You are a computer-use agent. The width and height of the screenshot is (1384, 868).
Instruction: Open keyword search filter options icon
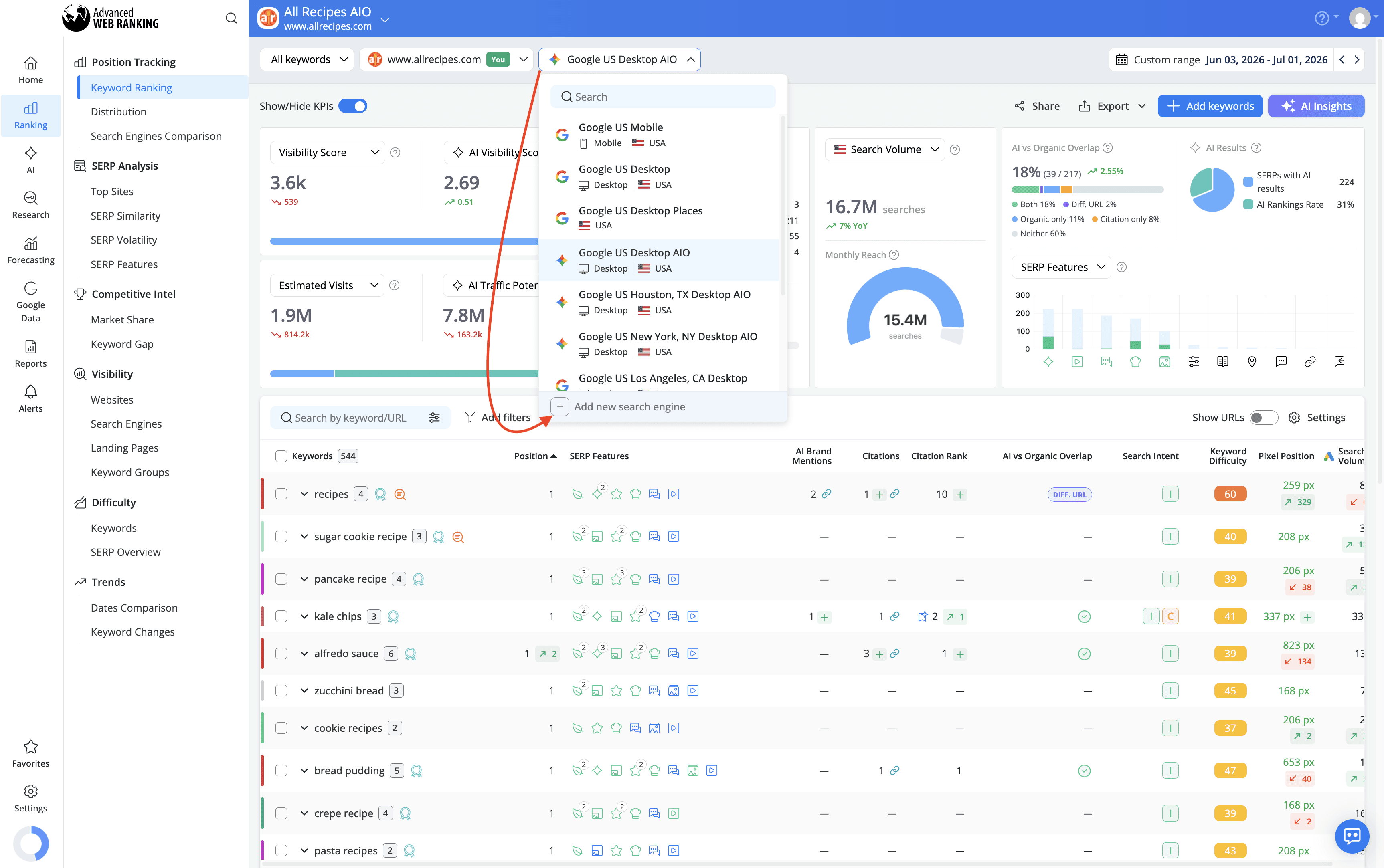[x=434, y=417]
